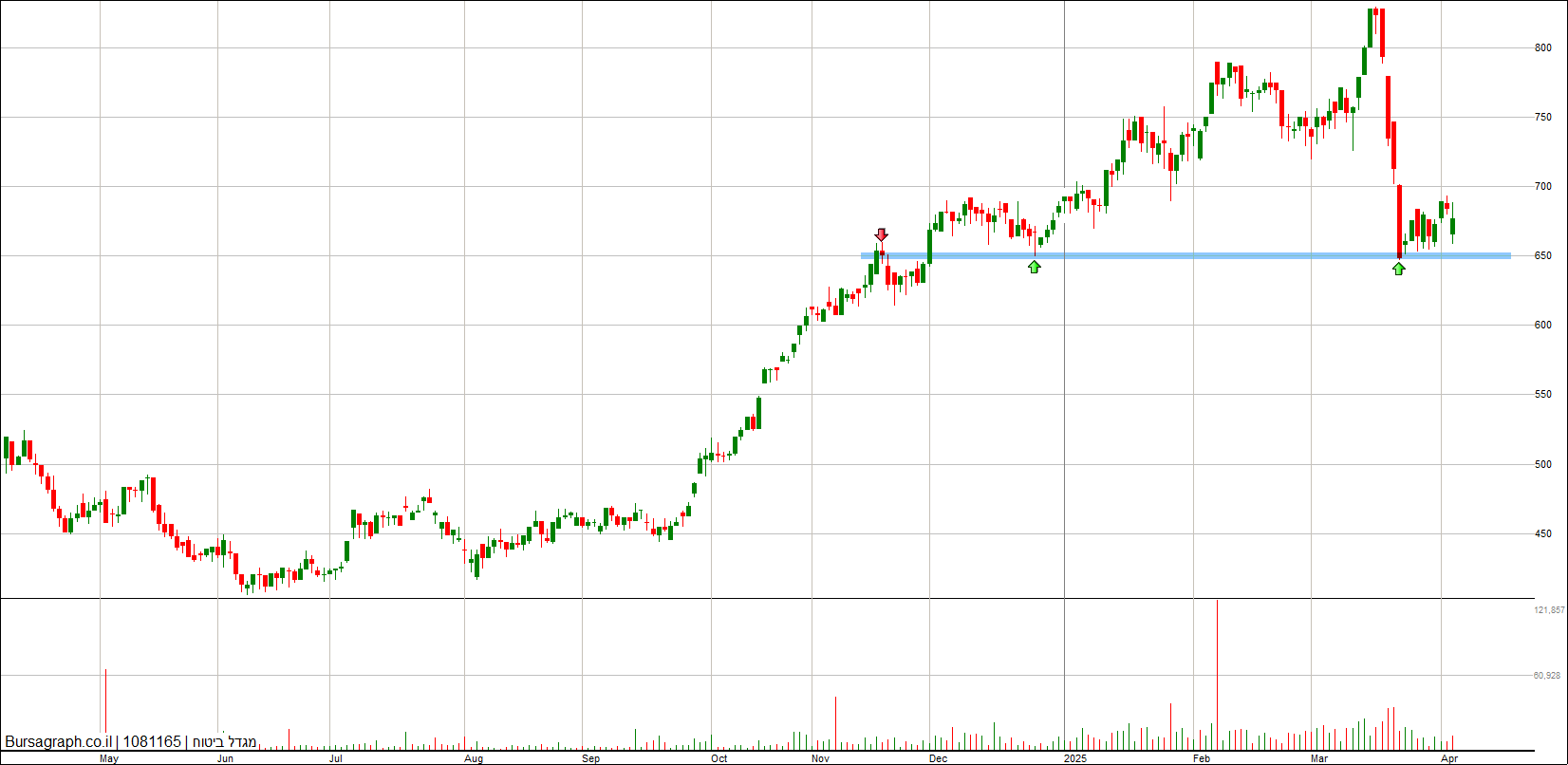Image resolution: width=1568 pixels, height=765 pixels.
Task: Click the 550 price axis label
Action: click(1543, 395)
